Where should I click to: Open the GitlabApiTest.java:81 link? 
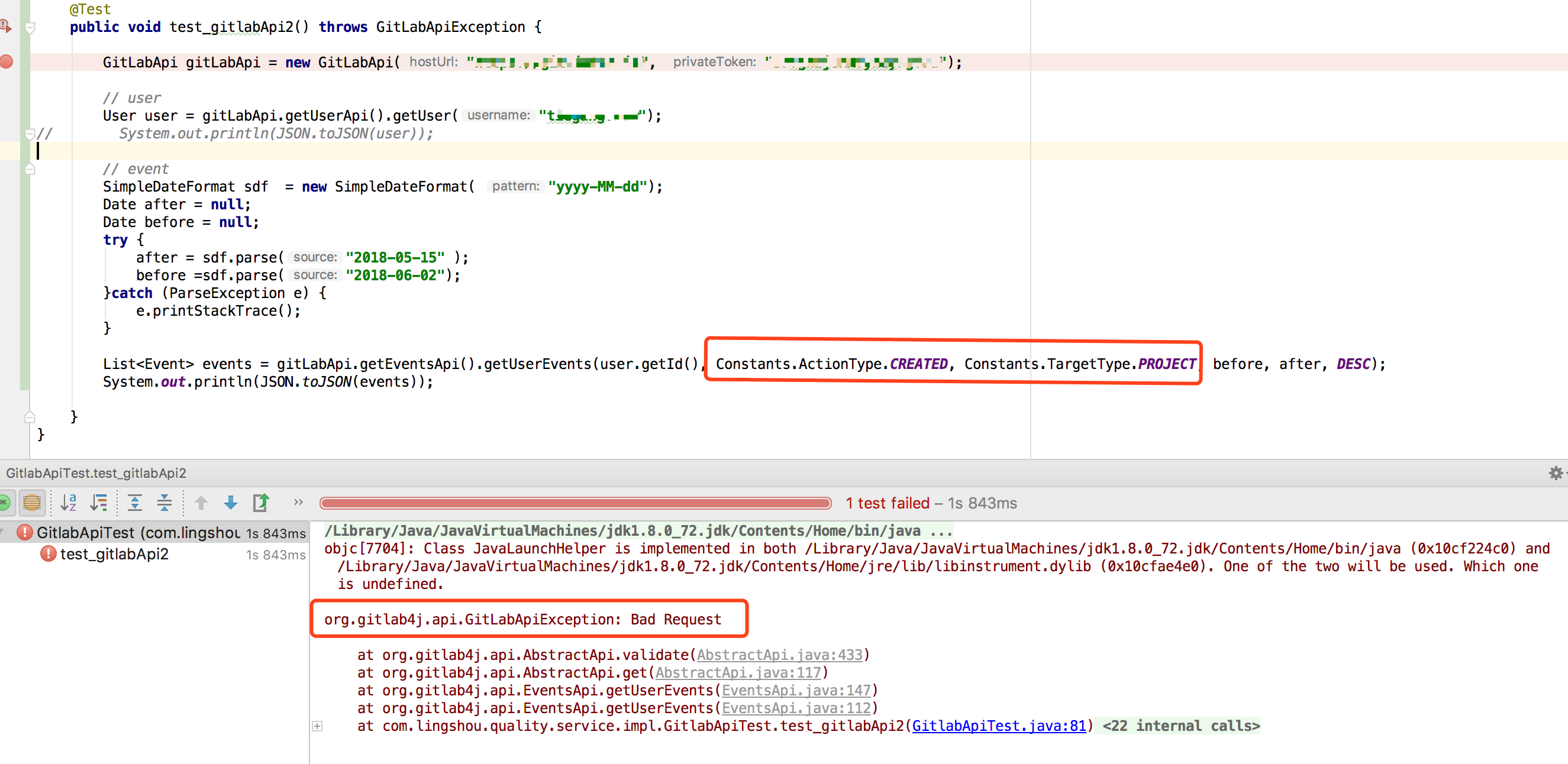[998, 726]
